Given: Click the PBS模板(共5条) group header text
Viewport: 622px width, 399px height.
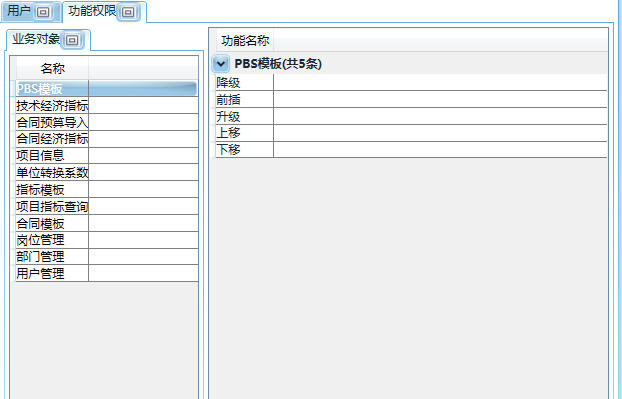Looking at the screenshot, I should point(278,63).
